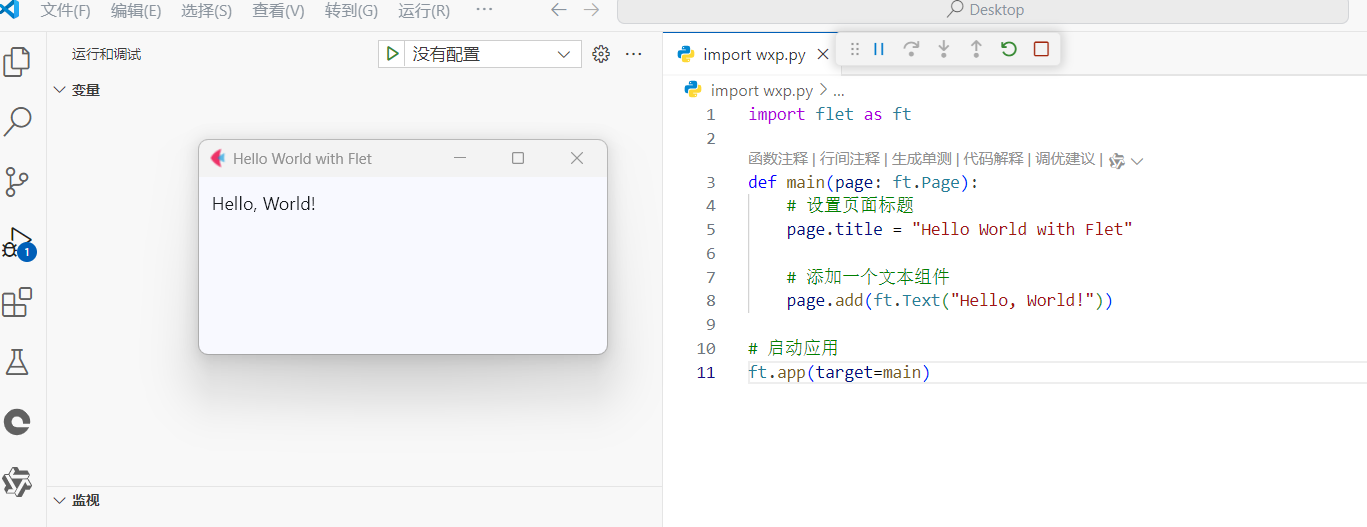This screenshot has height=527, width=1367.
Task: Stop the debug session
Action: [1041, 49]
